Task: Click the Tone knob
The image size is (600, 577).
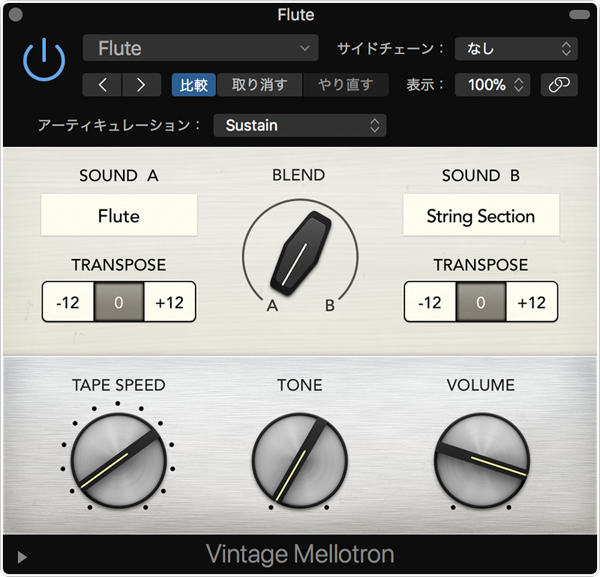Action: click(300, 460)
